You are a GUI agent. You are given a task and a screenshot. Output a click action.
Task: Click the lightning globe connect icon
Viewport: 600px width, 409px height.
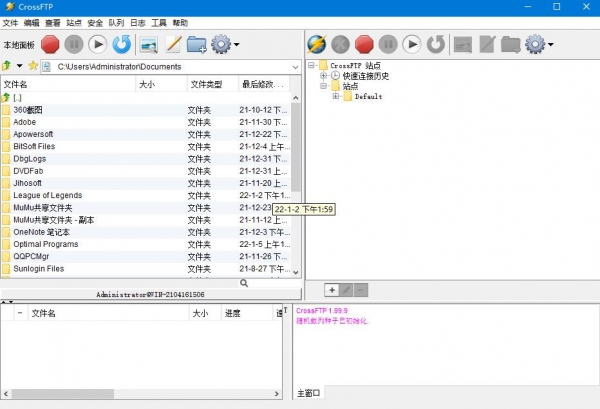(317, 45)
